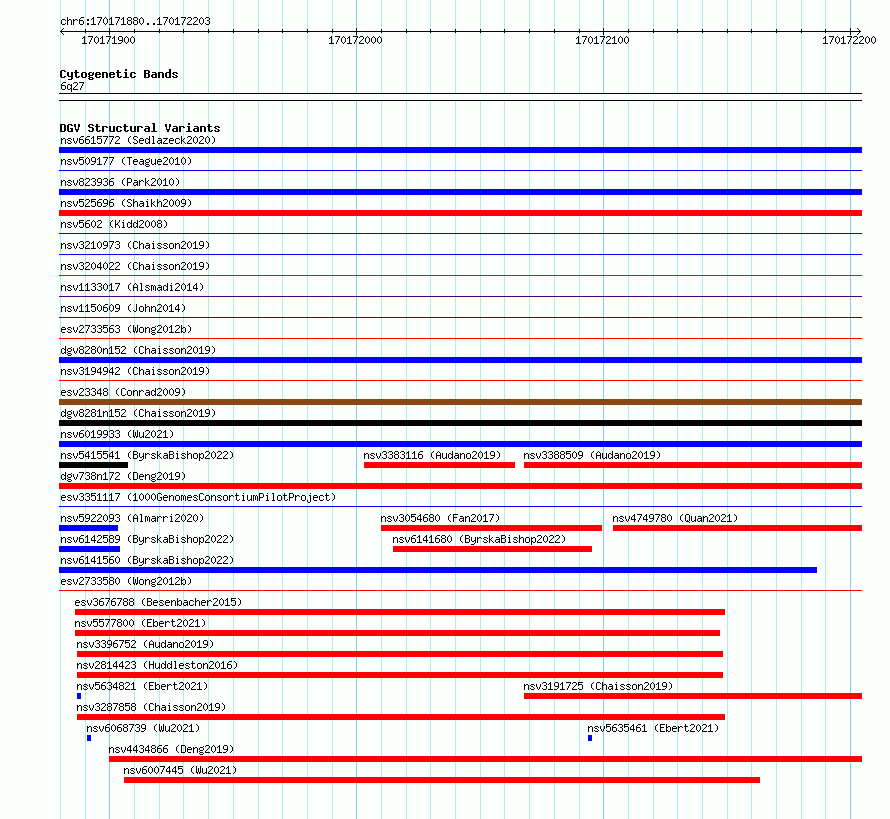Select dgv8281n152 (Chaisson2019) label
890x819 pixels.
pyautogui.click(x=138, y=413)
